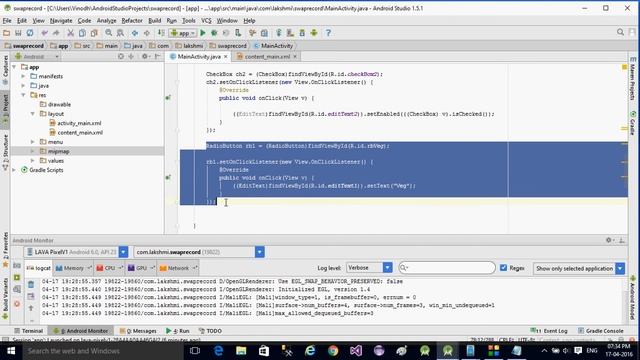Click the Attach debugger toolbar icon
This screenshot has height=360, width=640.
tap(238, 33)
